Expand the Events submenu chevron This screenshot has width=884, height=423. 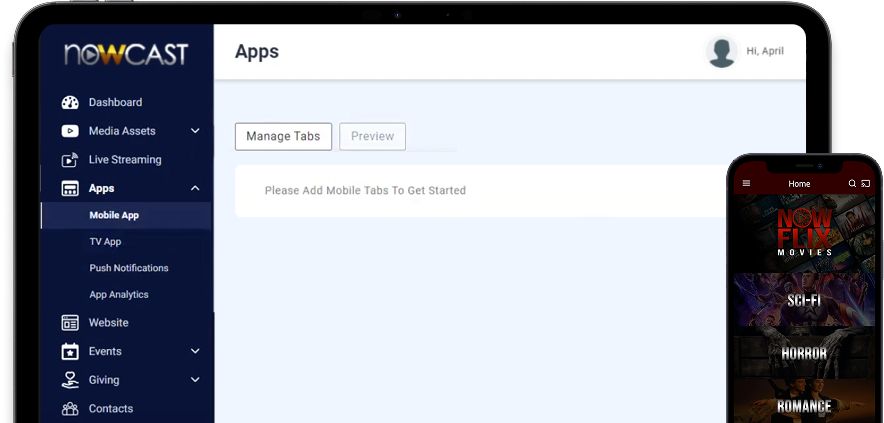pyautogui.click(x=195, y=352)
